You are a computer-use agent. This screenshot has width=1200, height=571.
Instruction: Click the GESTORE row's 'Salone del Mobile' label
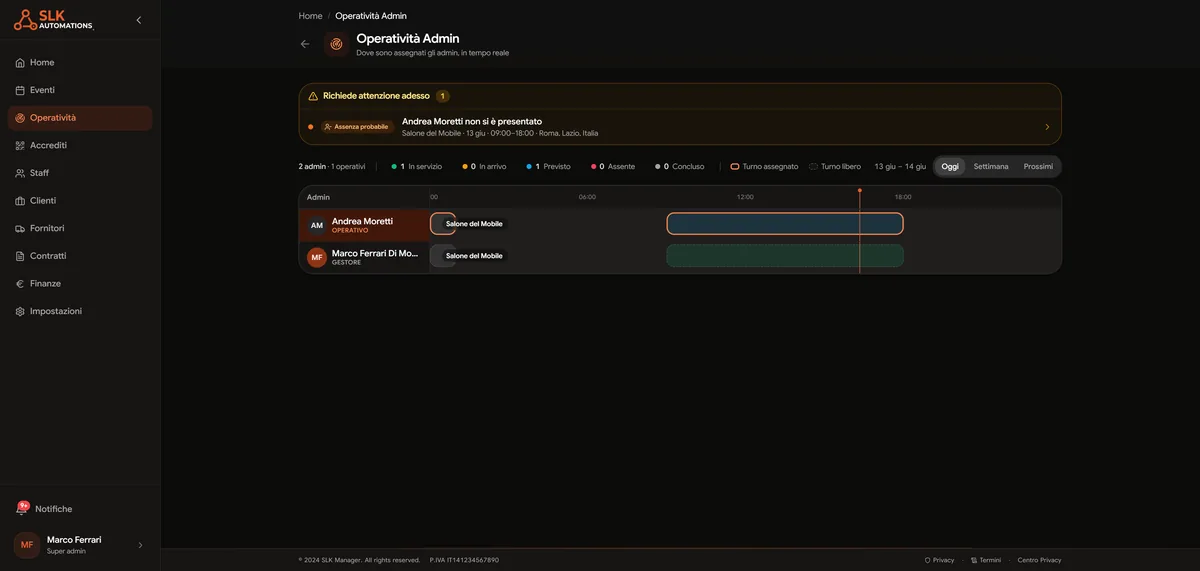474,256
